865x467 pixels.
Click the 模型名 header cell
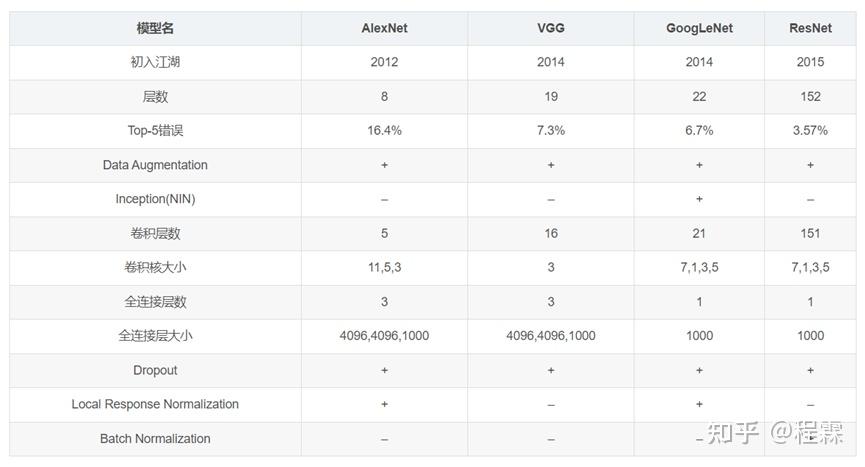point(155,28)
